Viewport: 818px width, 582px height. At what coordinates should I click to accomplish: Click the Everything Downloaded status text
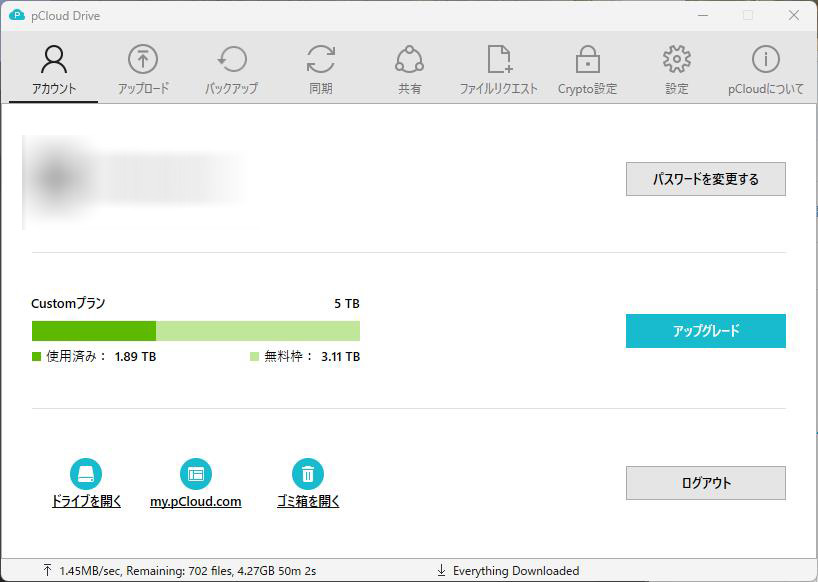pos(516,571)
